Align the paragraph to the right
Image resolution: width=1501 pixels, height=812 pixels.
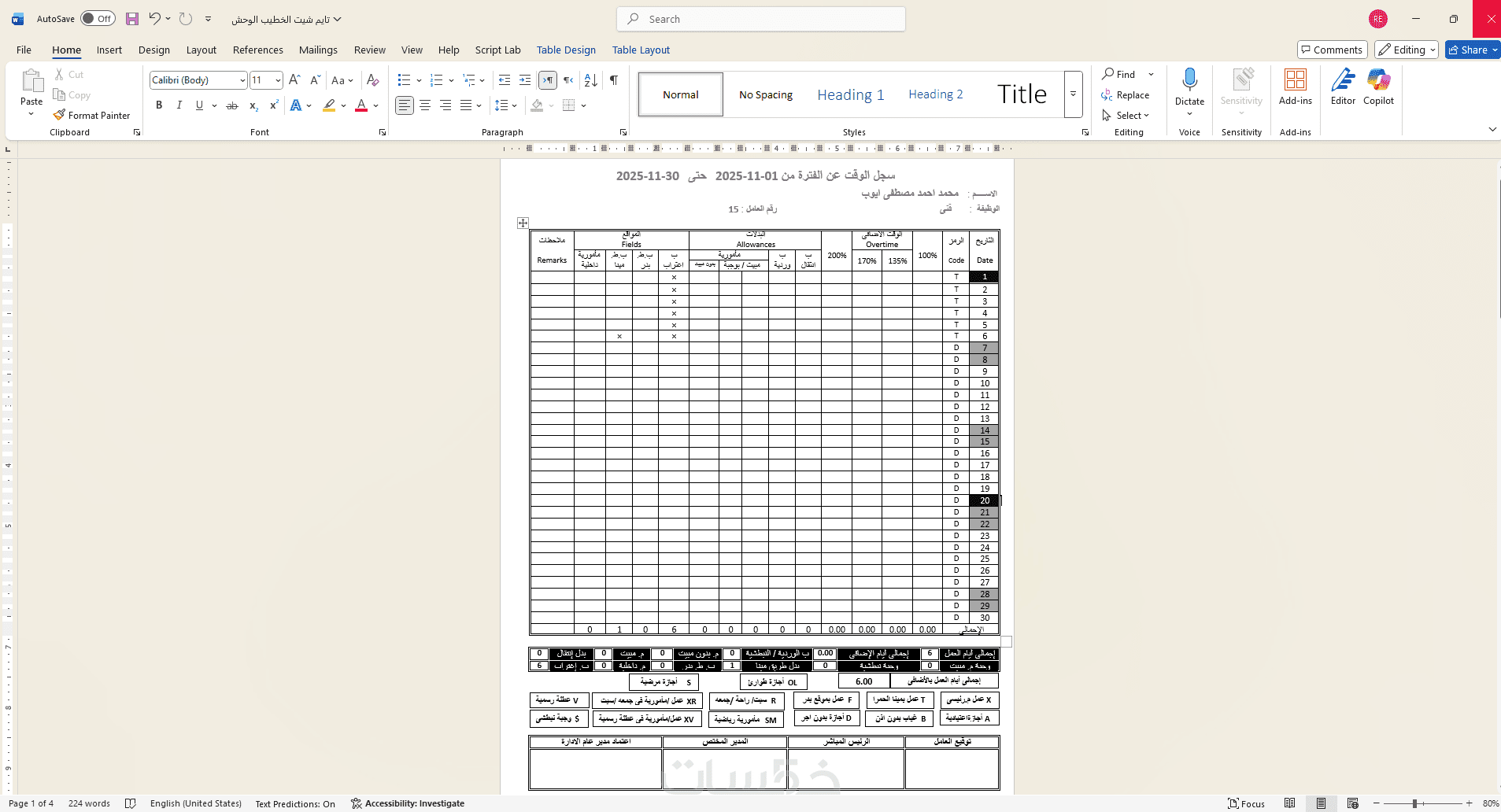click(445, 105)
